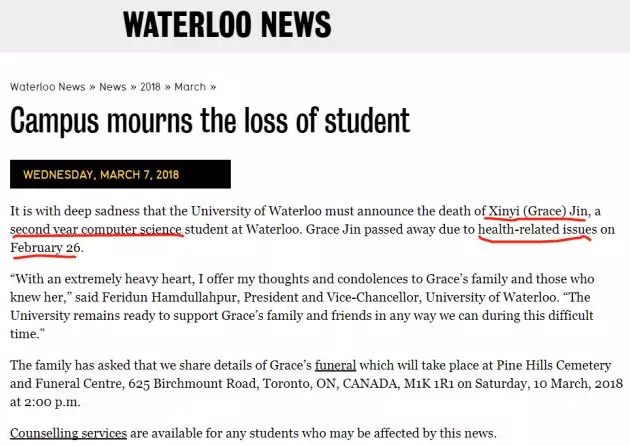
Task: Click the Pine Hills Cemetery text
Action: click(x=554, y=365)
